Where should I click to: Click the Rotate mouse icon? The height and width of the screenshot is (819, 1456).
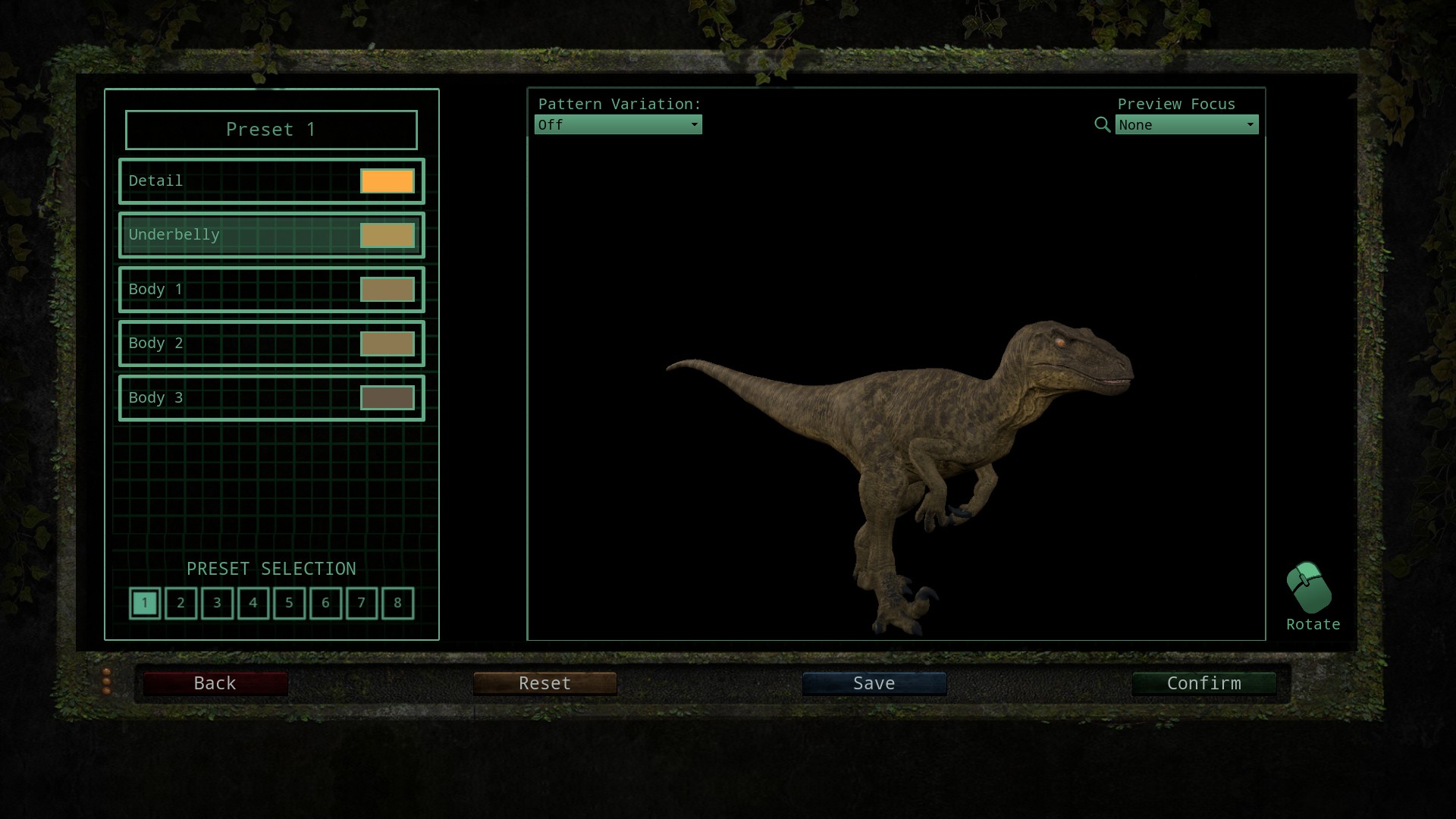coord(1309,588)
